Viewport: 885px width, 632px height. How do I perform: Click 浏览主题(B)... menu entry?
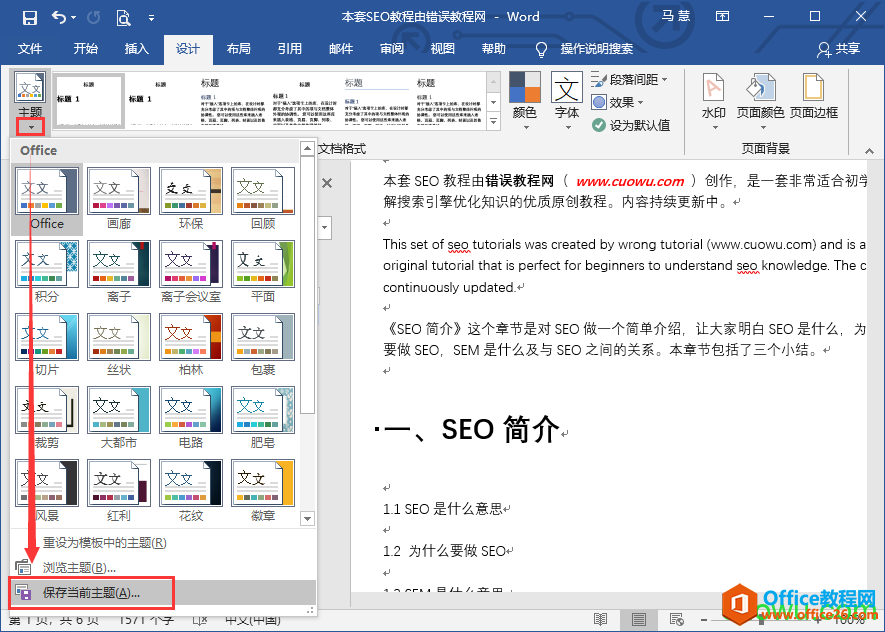[x=163, y=567]
